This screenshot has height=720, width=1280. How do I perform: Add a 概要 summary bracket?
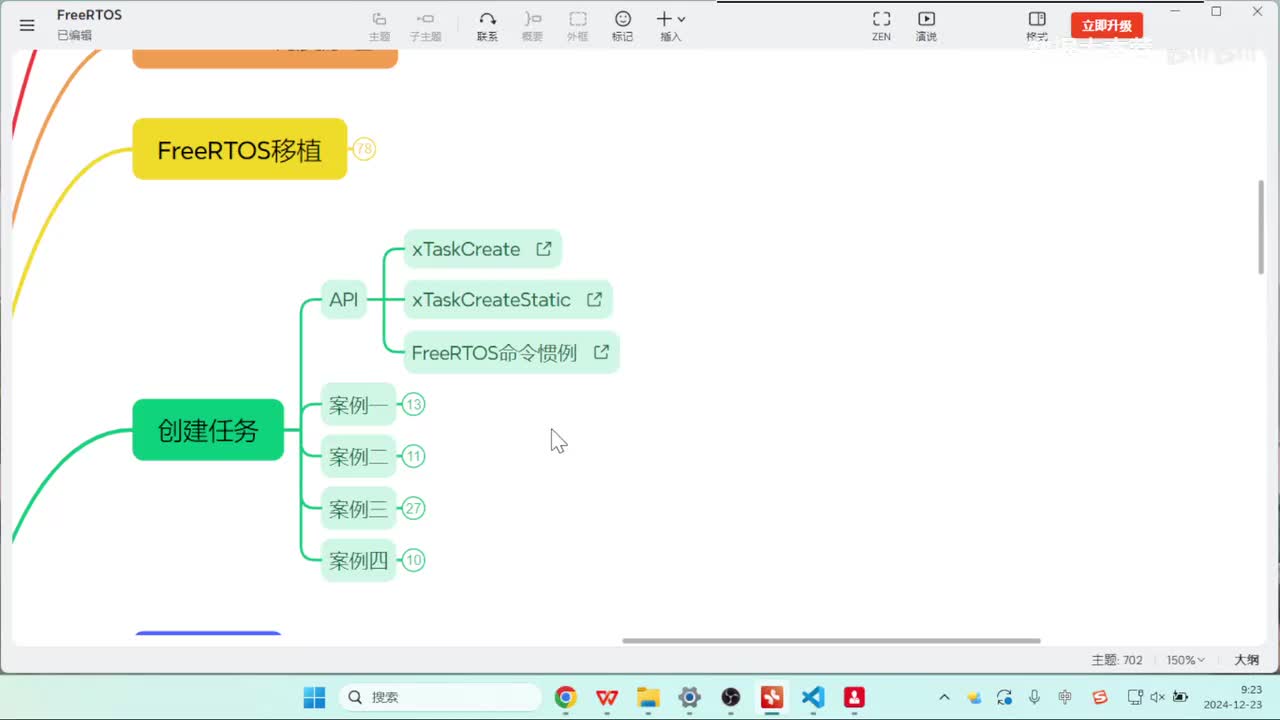coord(532,26)
